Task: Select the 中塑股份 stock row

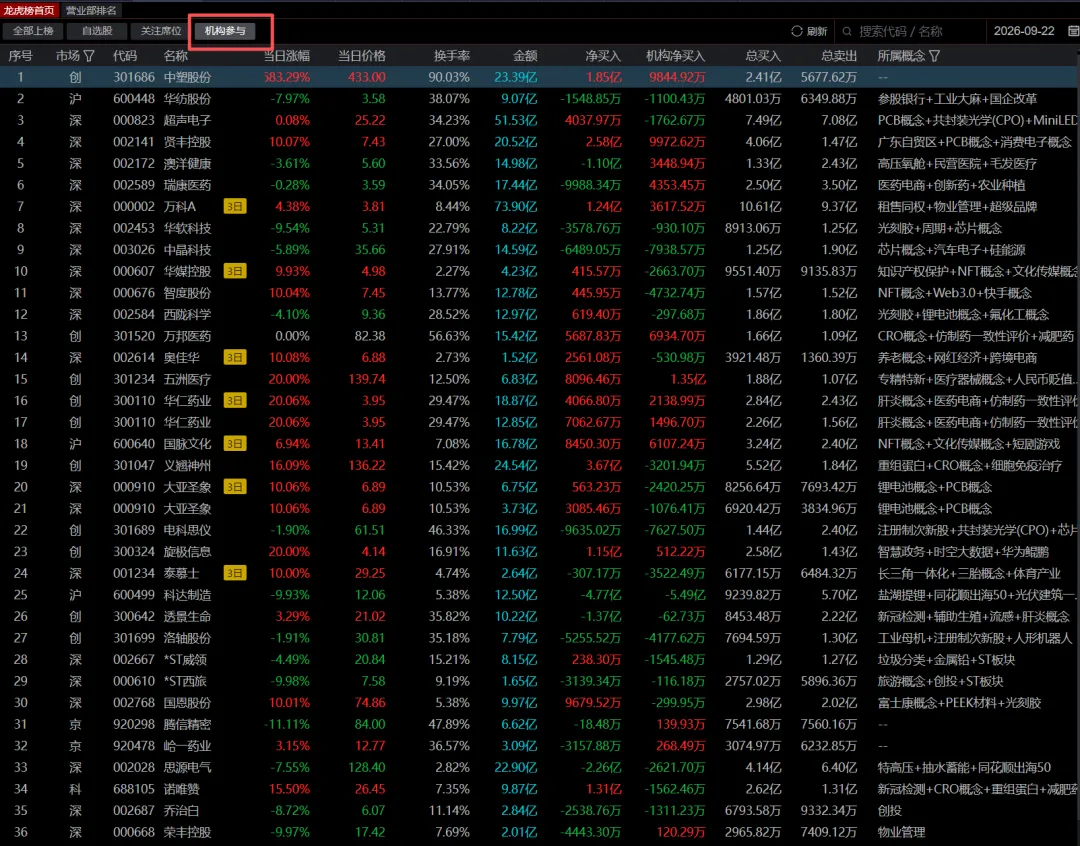Action: [x=540, y=77]
